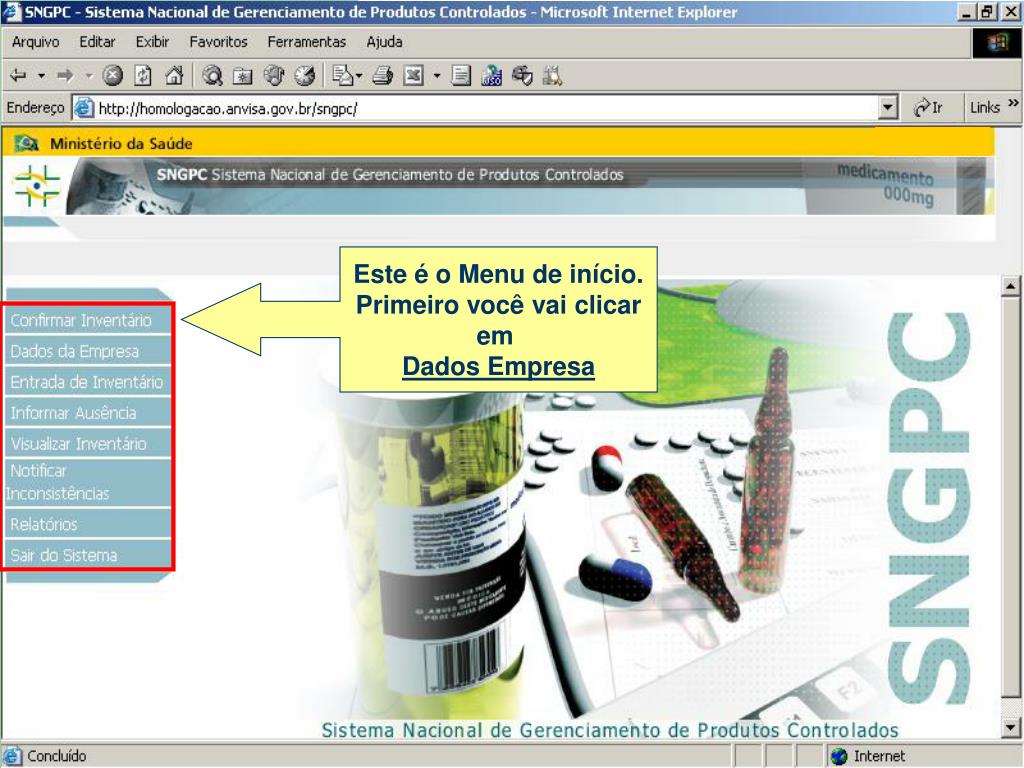Image resolution: width=1024 pixels, height=768 pixels.
Task: Click the Internet zone globe icon
Action: [x=839, y=756]
